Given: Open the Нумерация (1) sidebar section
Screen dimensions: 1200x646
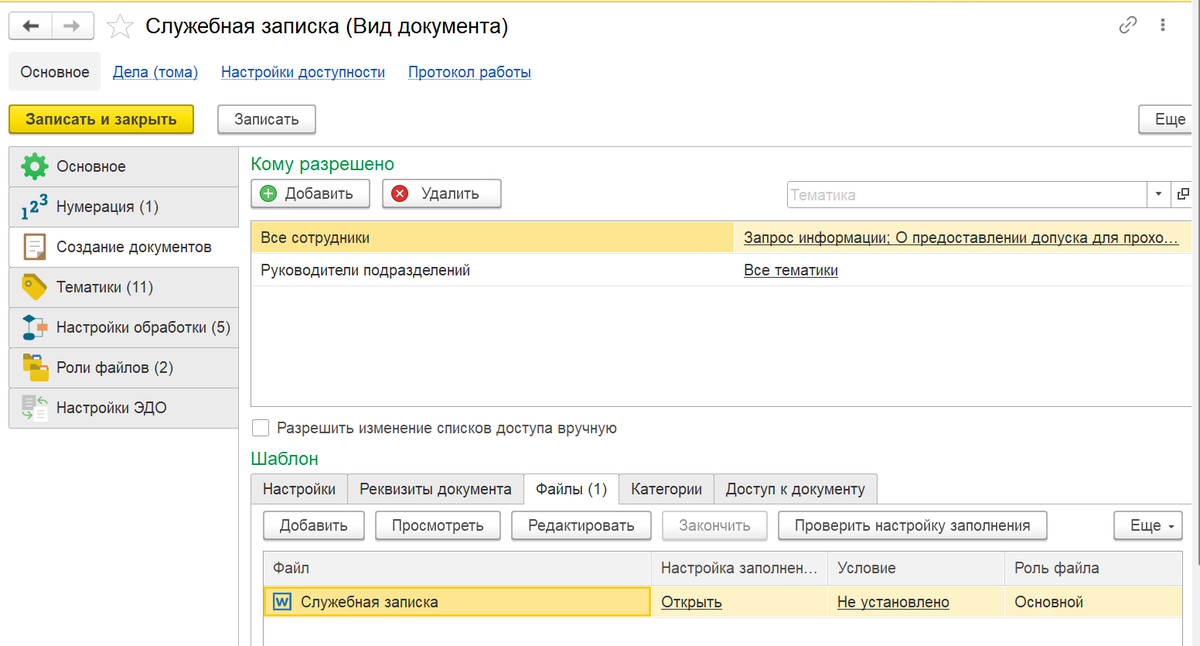Looking at the screenshot, I should (123, 207).
